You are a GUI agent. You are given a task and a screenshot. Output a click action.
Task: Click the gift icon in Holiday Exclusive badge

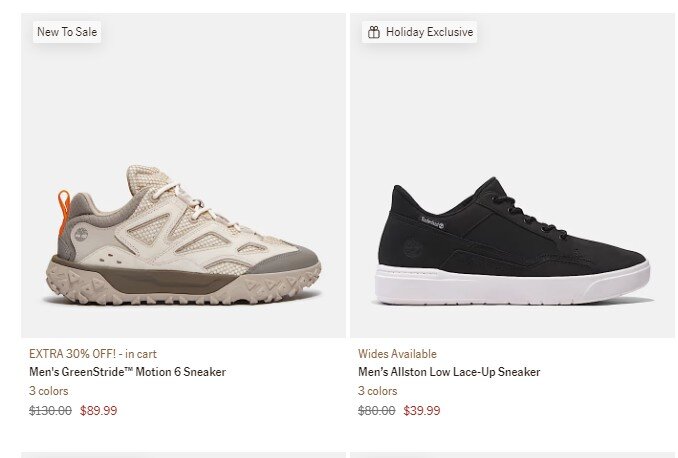tap(374, 32)
